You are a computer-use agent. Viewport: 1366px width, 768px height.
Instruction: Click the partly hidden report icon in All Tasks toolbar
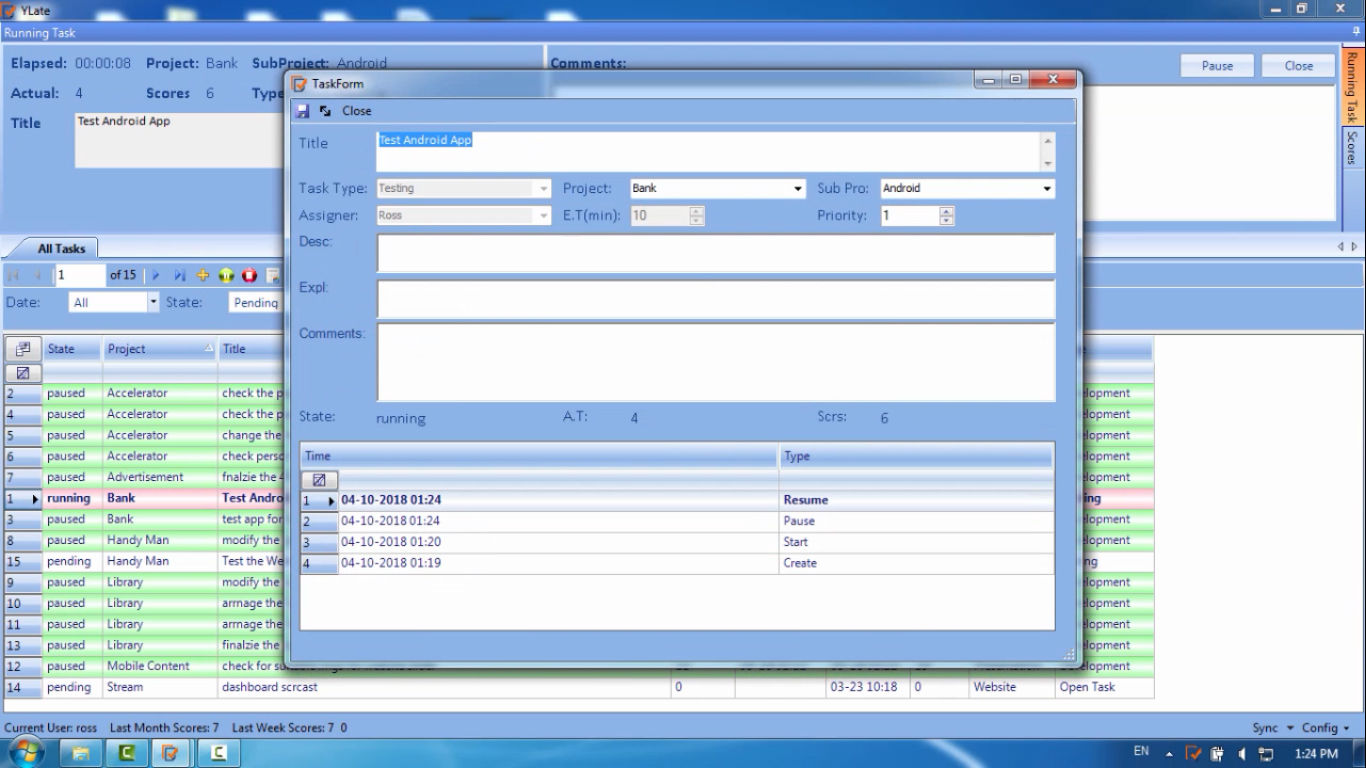(x=273, y=275)
